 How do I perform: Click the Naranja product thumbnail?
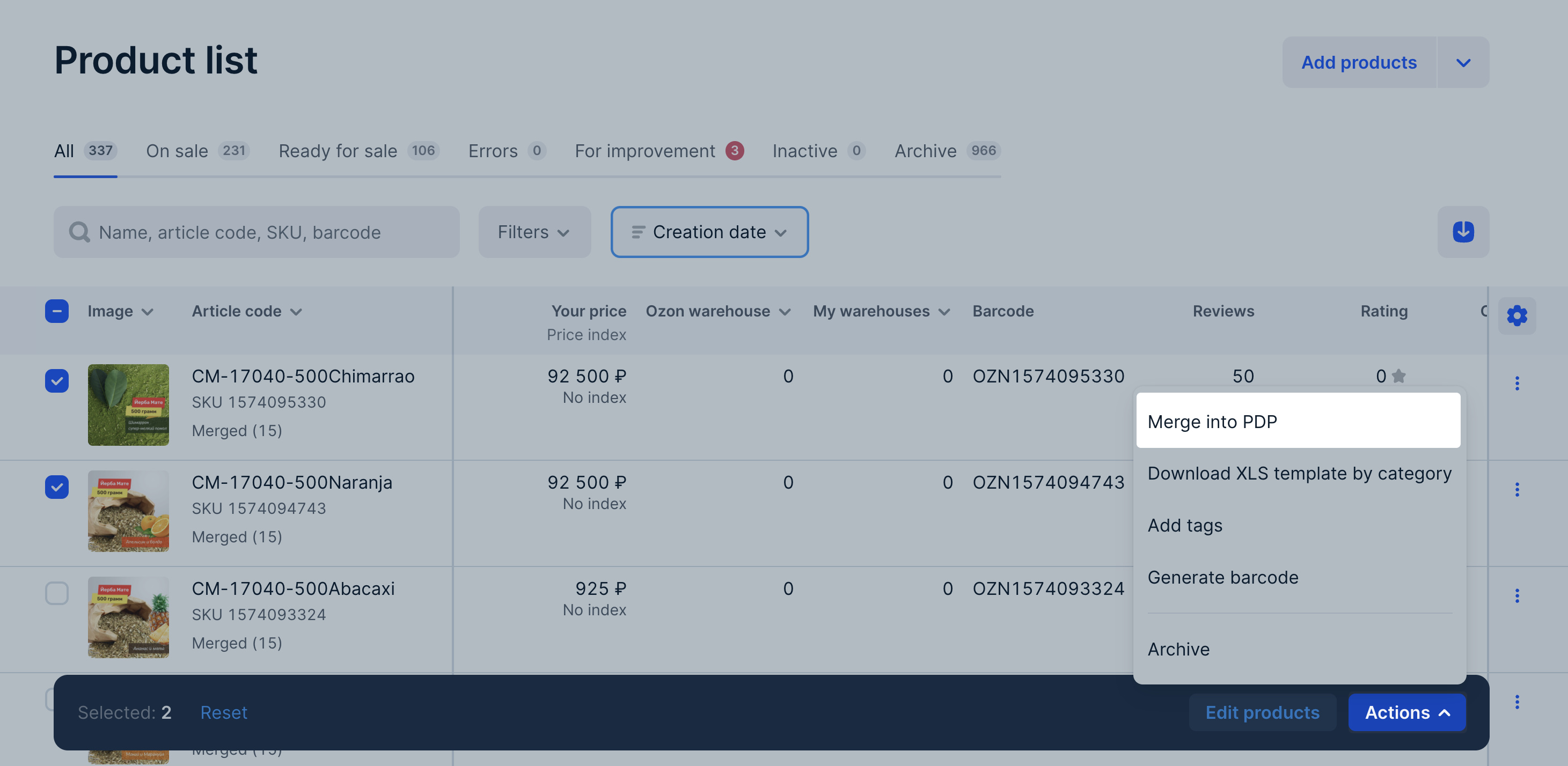128,511
